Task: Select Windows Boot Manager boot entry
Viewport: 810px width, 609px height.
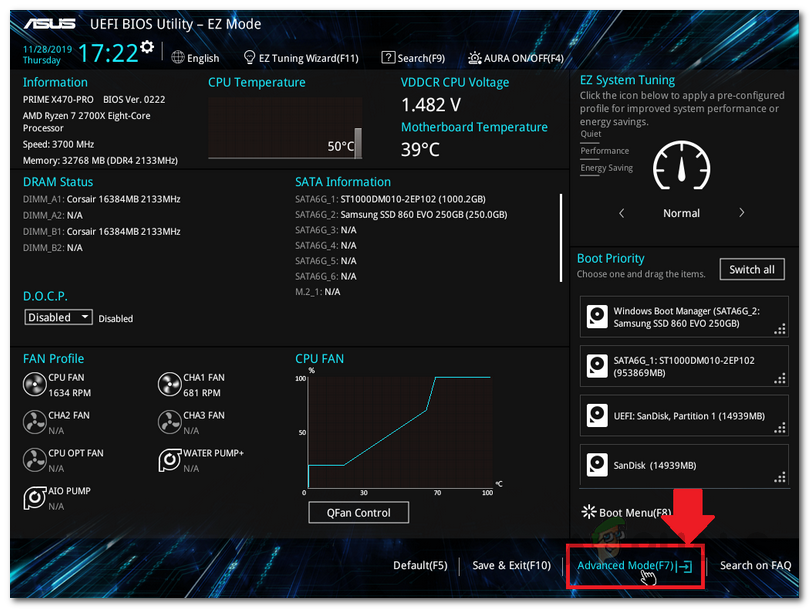Action: pos(684,317)
